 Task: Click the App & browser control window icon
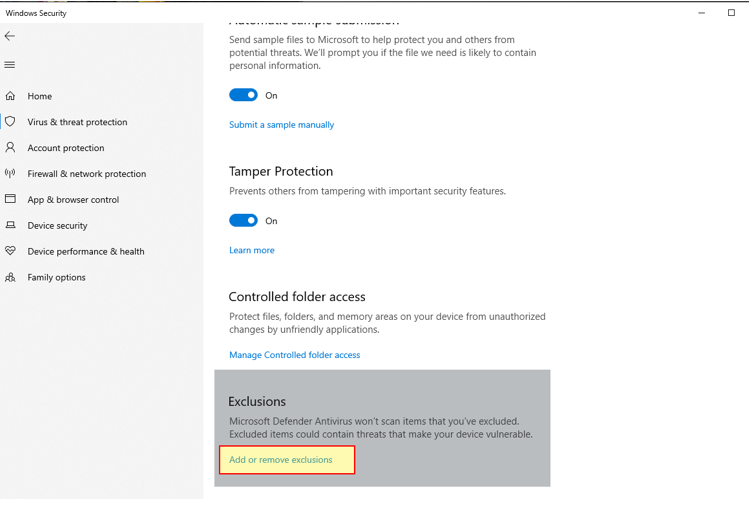10,199
